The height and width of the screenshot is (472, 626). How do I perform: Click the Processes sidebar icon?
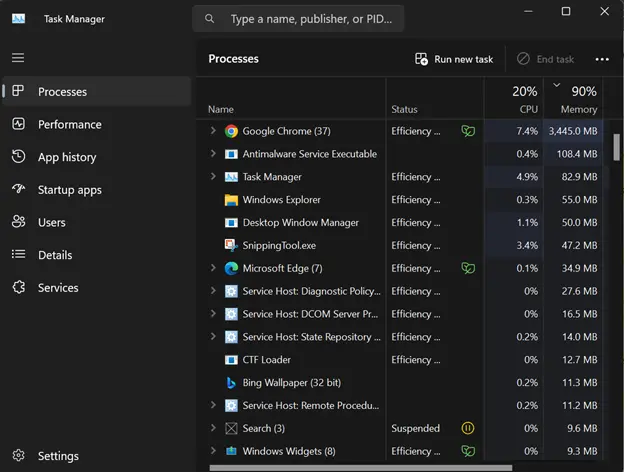(x=18, y=91)
